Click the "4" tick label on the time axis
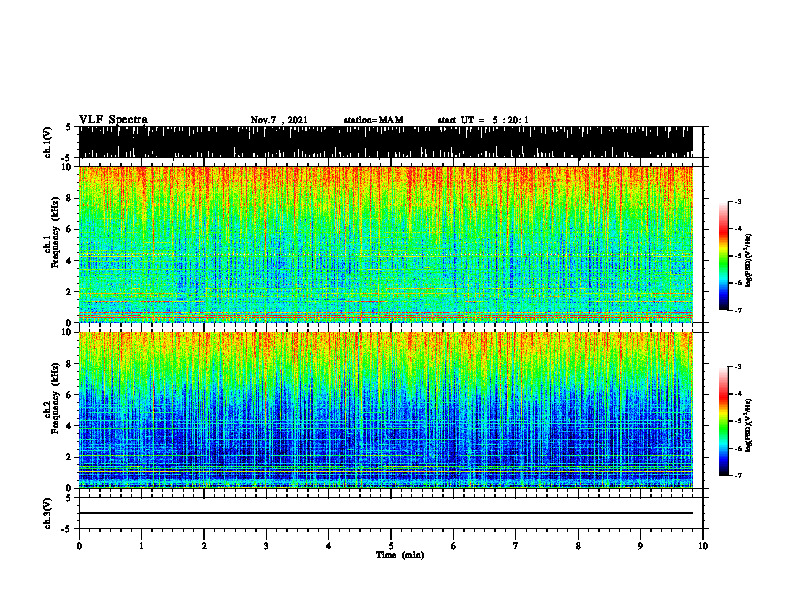Viewport: 792px width, 612px height. (x=329, y=546)
